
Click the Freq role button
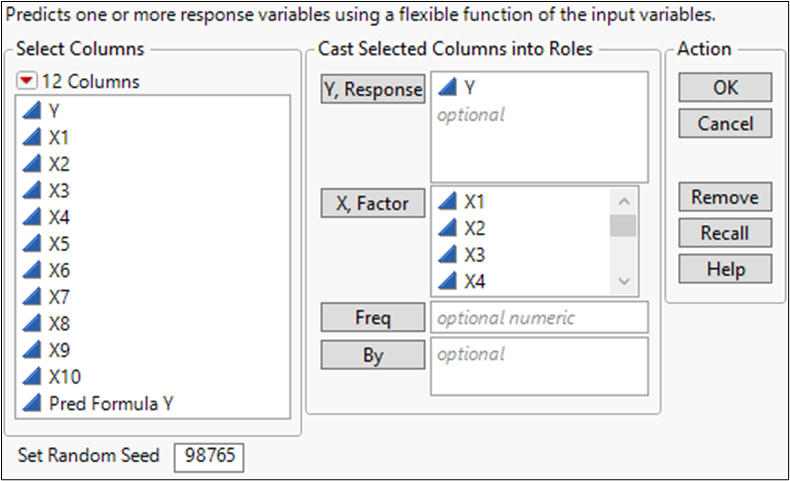click(373, 318)
